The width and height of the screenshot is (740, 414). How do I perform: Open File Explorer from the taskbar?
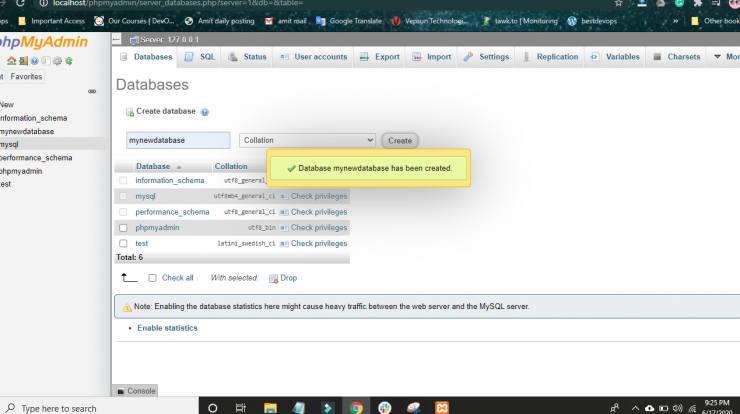(270, 408)
